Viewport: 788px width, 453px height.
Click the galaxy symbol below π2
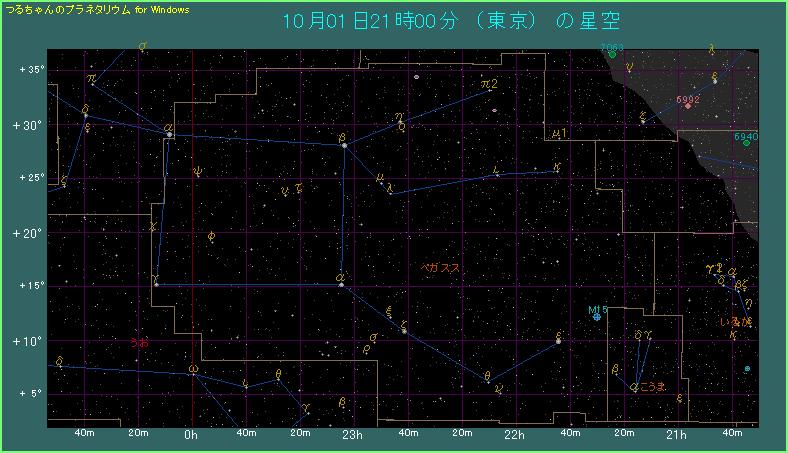point(494,110)
